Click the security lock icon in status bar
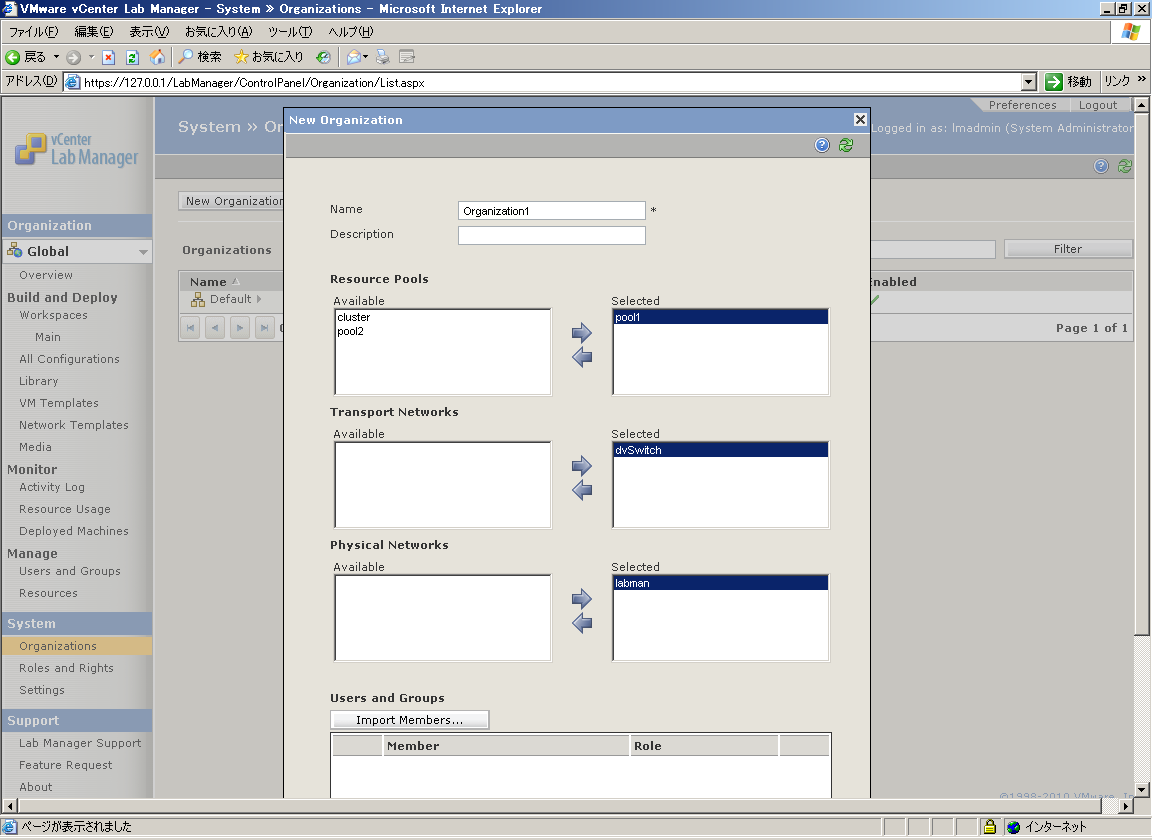Viewport: 1152px width, 840px height. click(990, 827)
